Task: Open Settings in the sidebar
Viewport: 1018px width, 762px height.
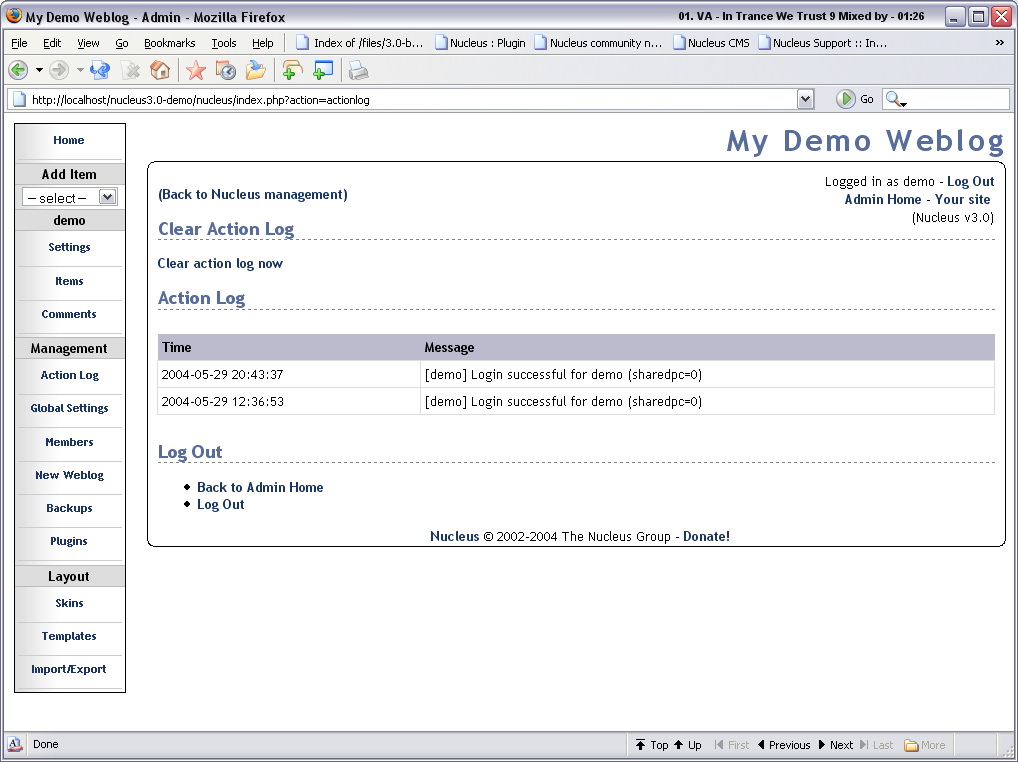Action: pos(69,247)
